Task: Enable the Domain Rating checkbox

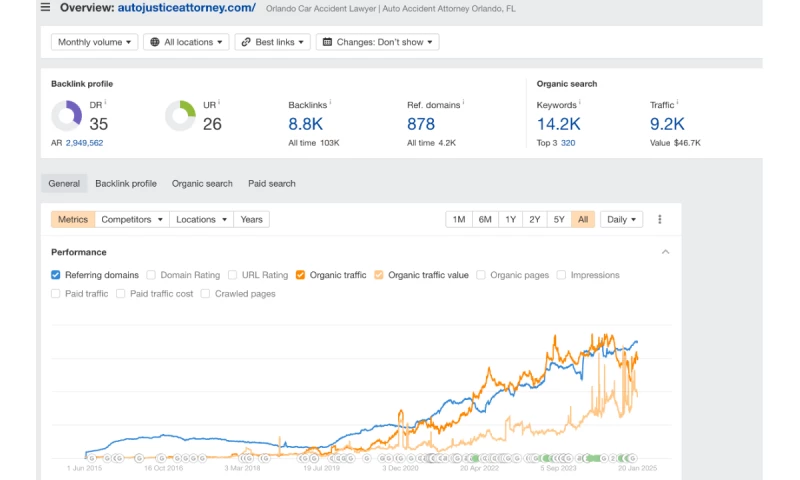Action: [x=151, y=275]
